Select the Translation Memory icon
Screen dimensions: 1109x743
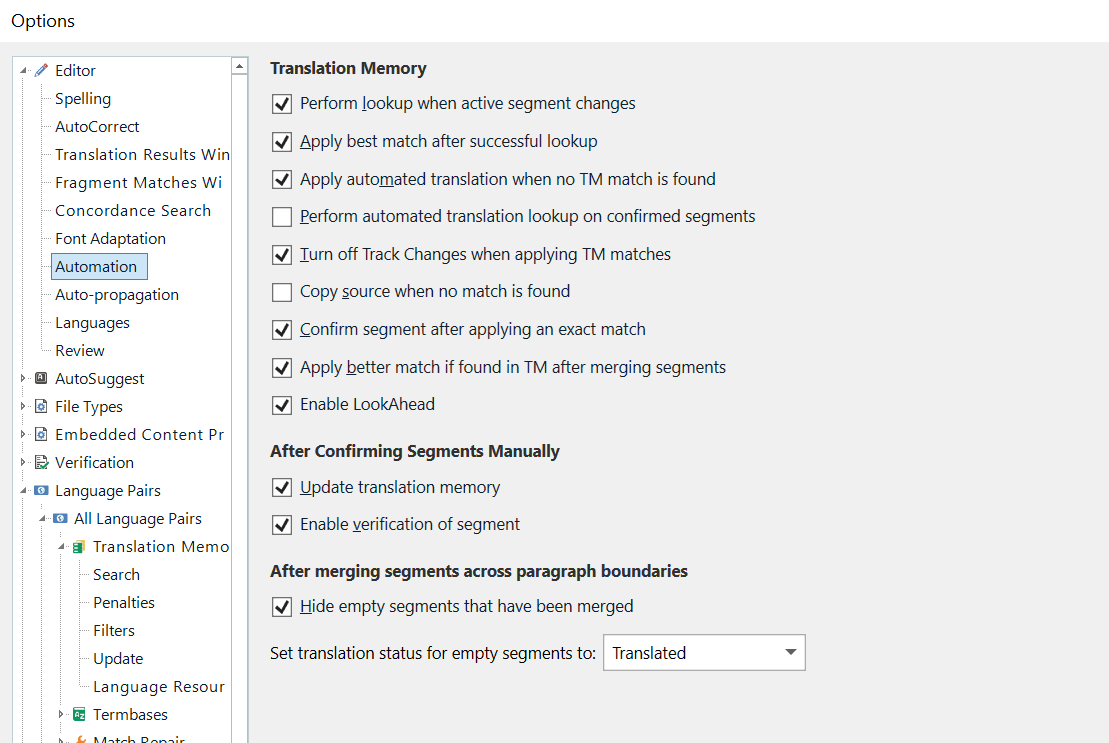point(78,546)
